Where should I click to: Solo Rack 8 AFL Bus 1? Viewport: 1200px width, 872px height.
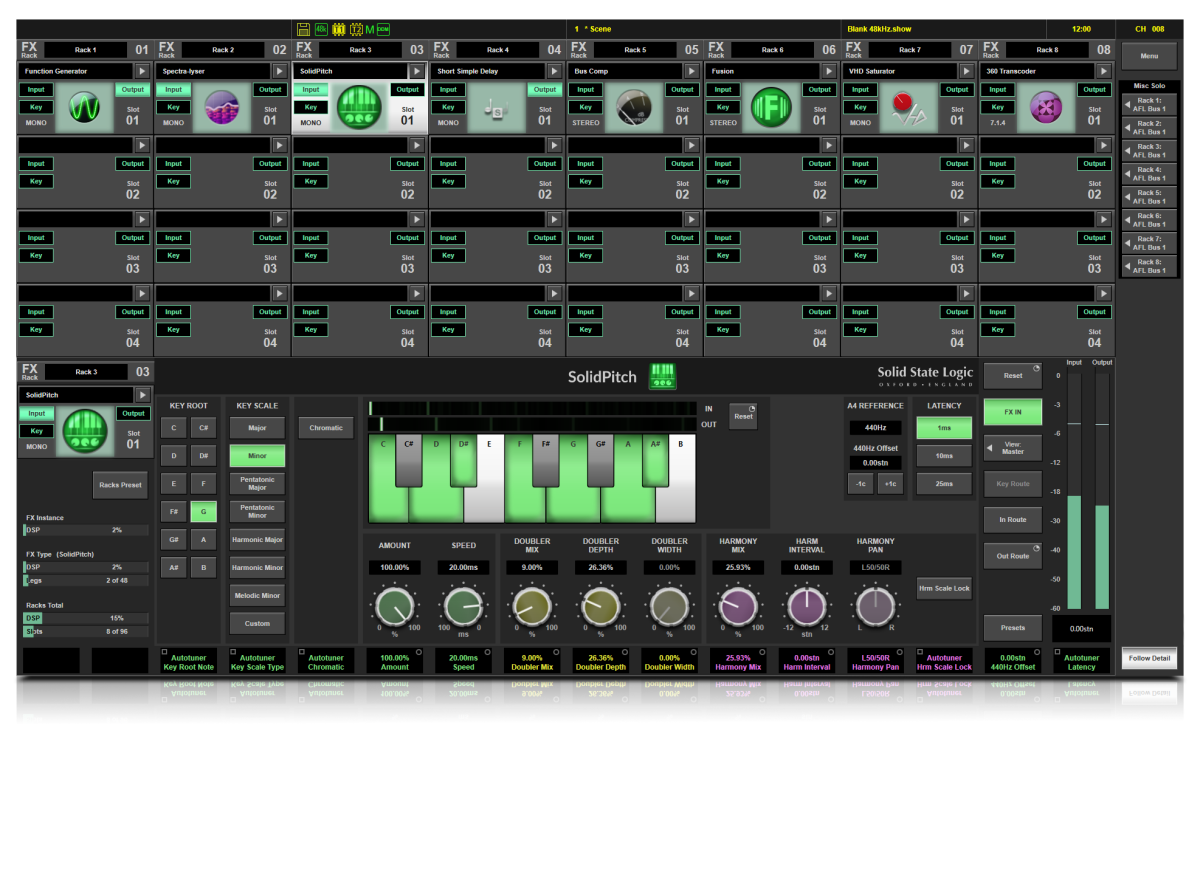tap(1148, 266)
